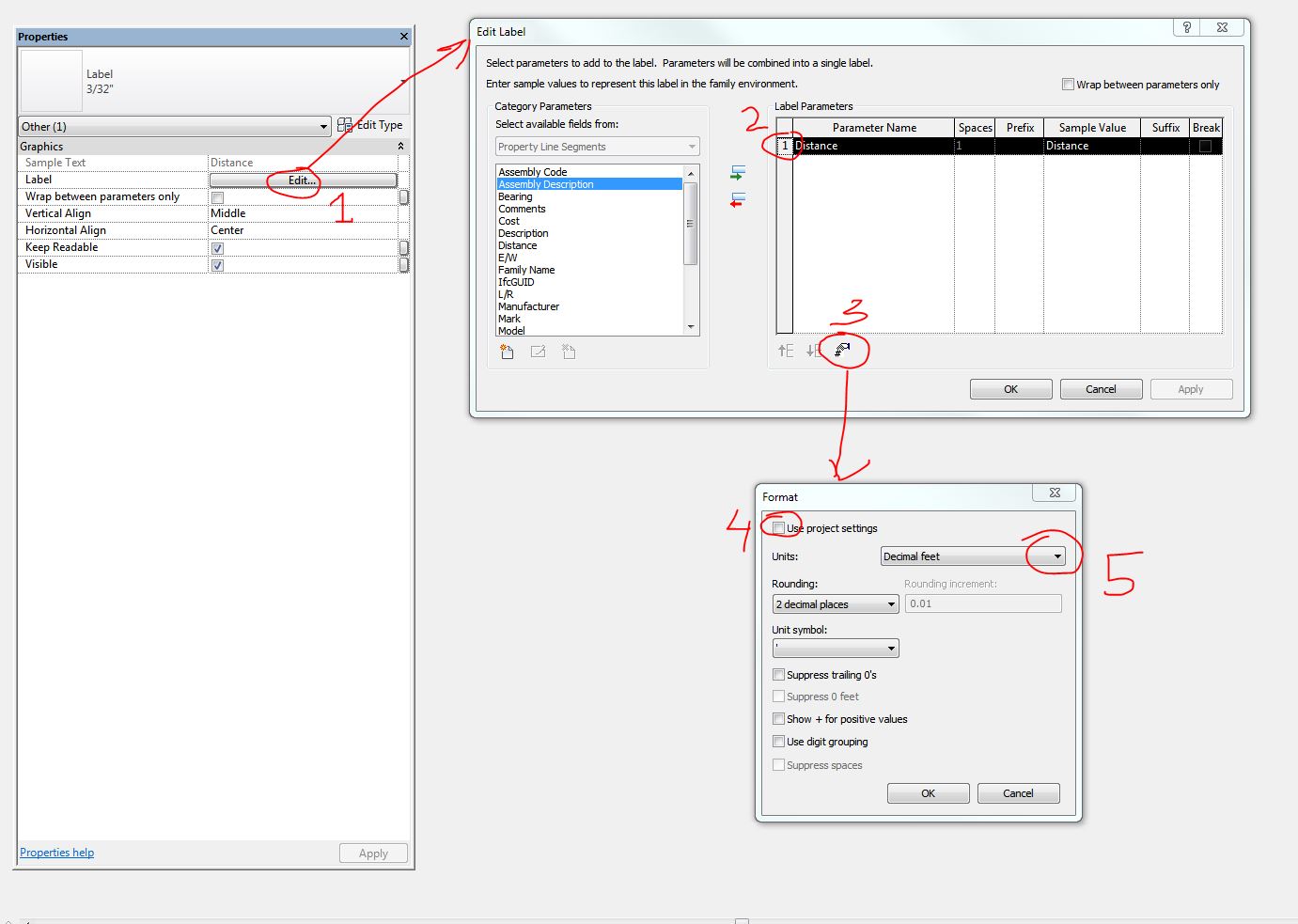Click the delete parameter icon below the category list

[x=569, y=352]
